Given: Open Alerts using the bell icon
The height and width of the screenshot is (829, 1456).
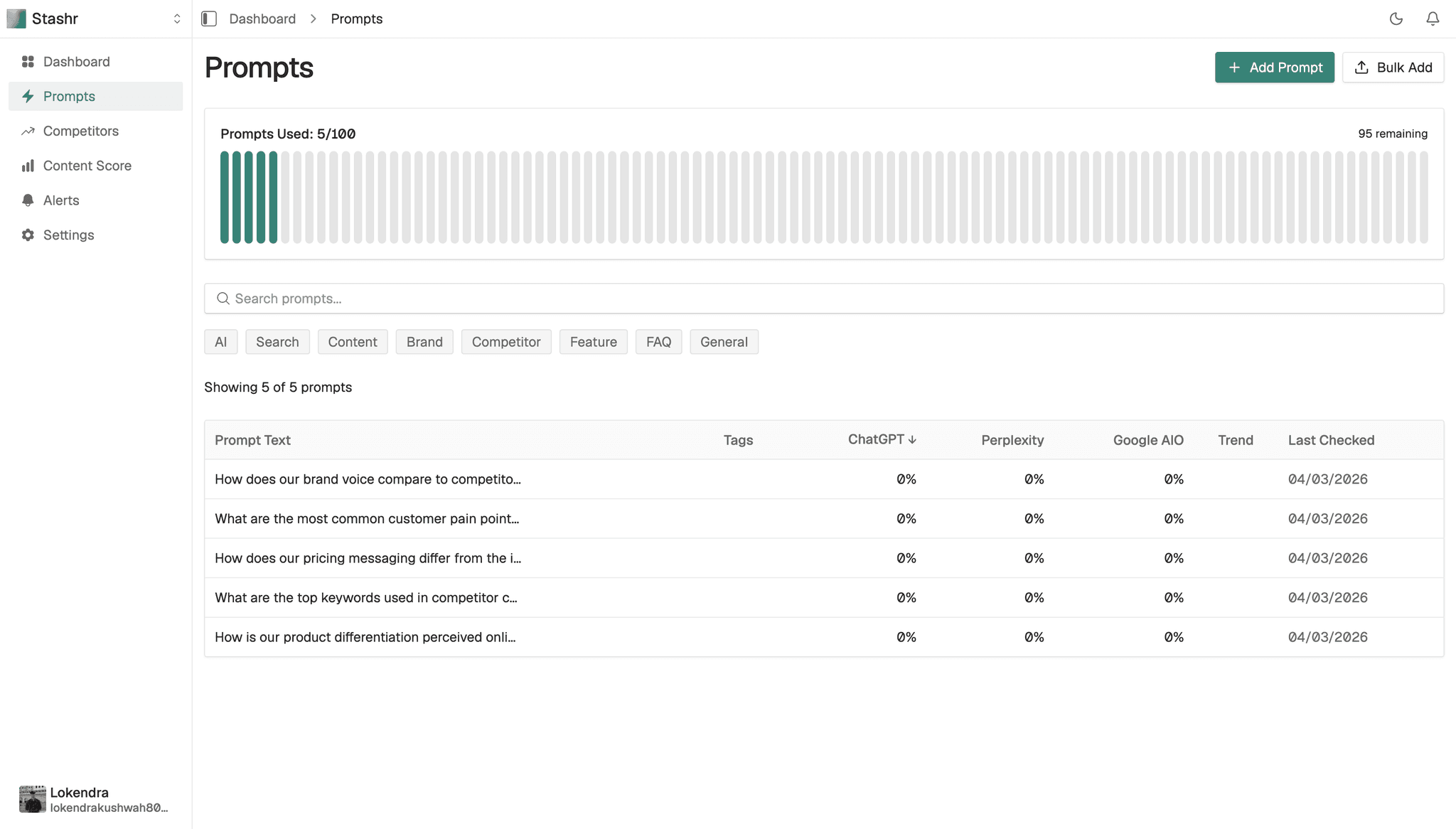Looking at the screenshot, I should tap(28, 200).
